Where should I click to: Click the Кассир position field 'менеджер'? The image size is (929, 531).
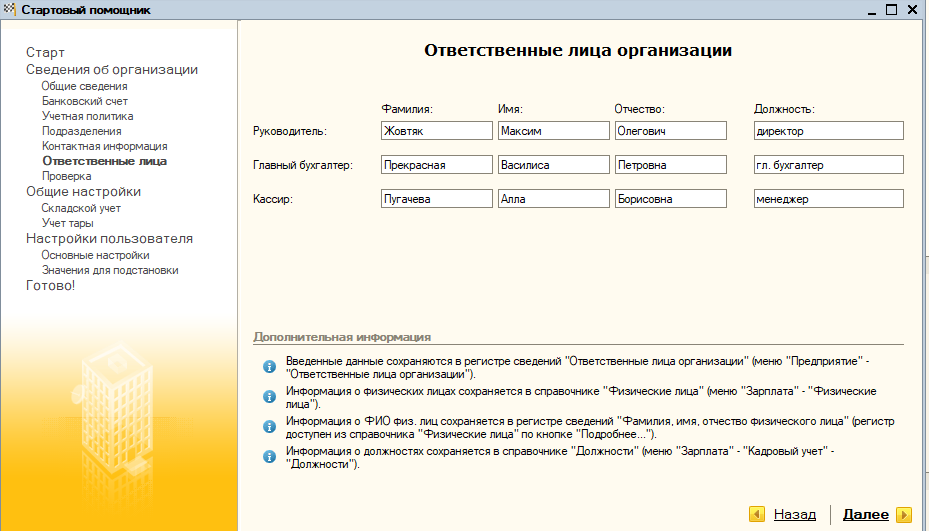828,199
